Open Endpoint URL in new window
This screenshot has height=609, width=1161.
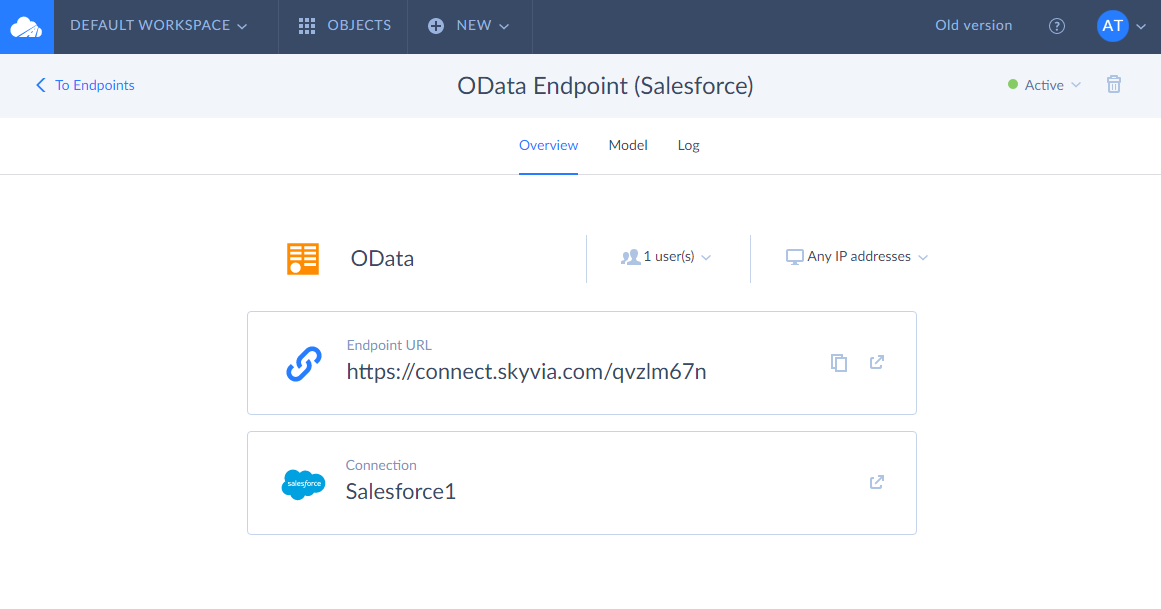coord(877,362)
